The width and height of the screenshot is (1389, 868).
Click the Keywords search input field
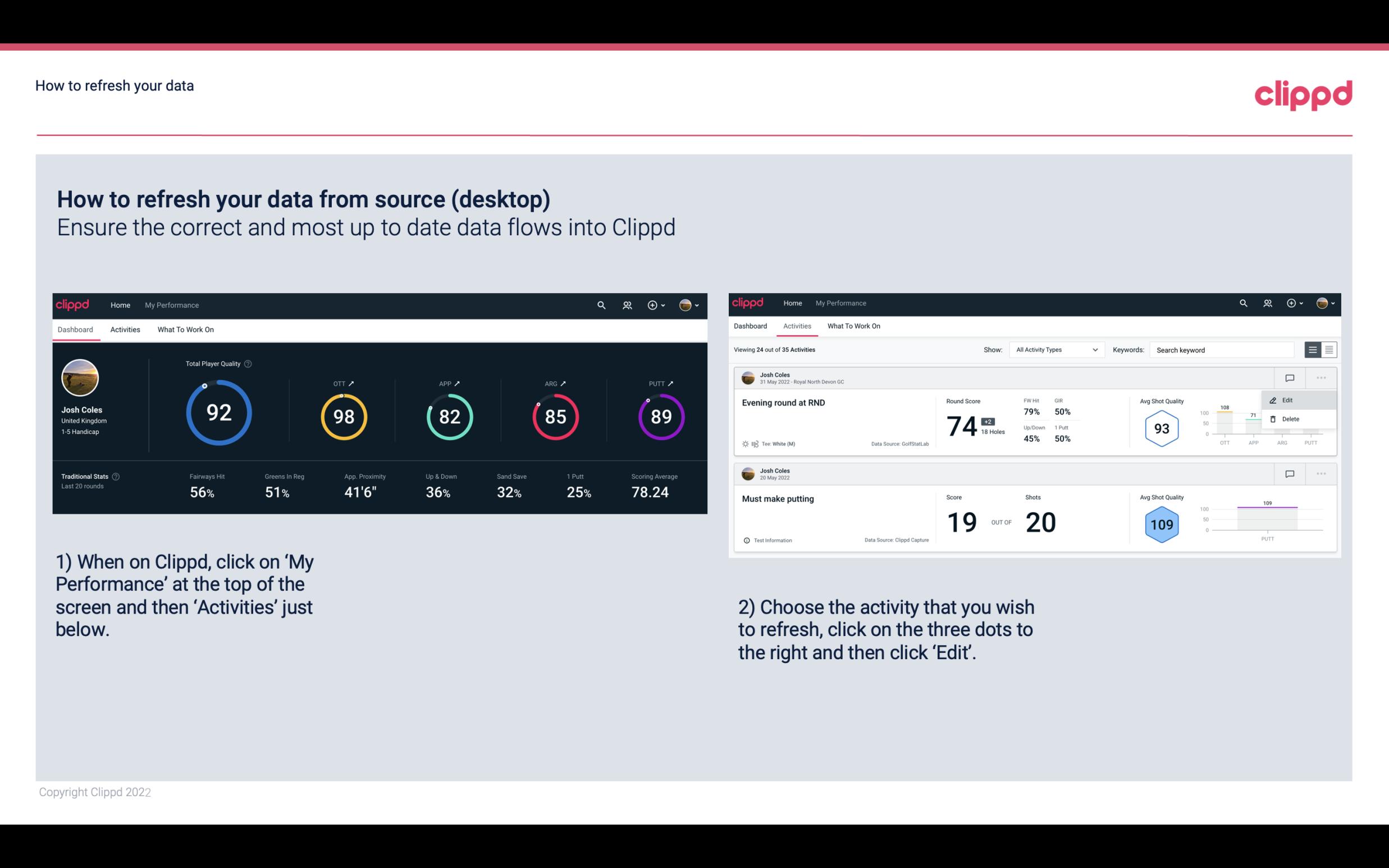coord(1223,350)
